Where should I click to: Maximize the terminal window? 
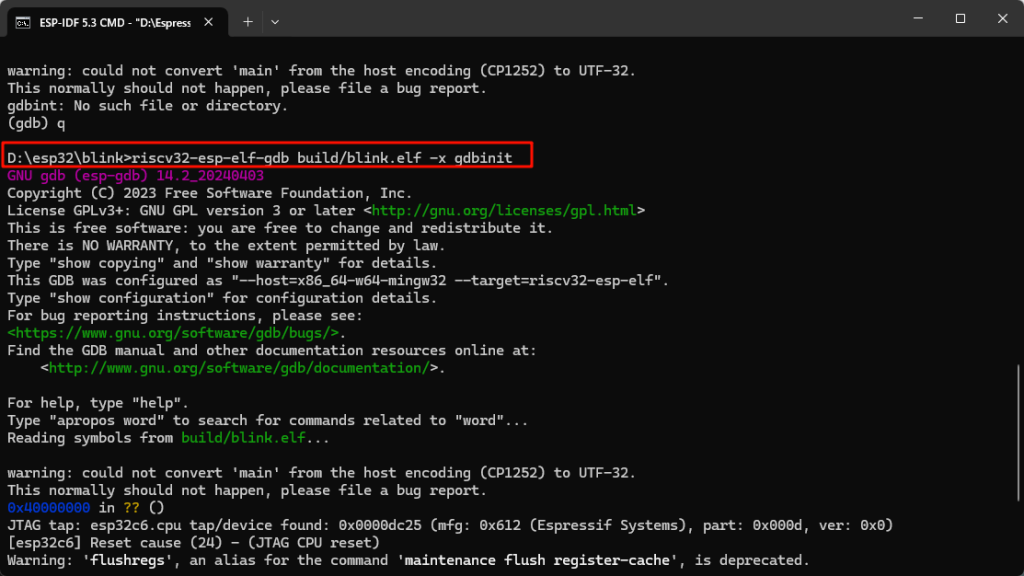[x=959, y=19]
